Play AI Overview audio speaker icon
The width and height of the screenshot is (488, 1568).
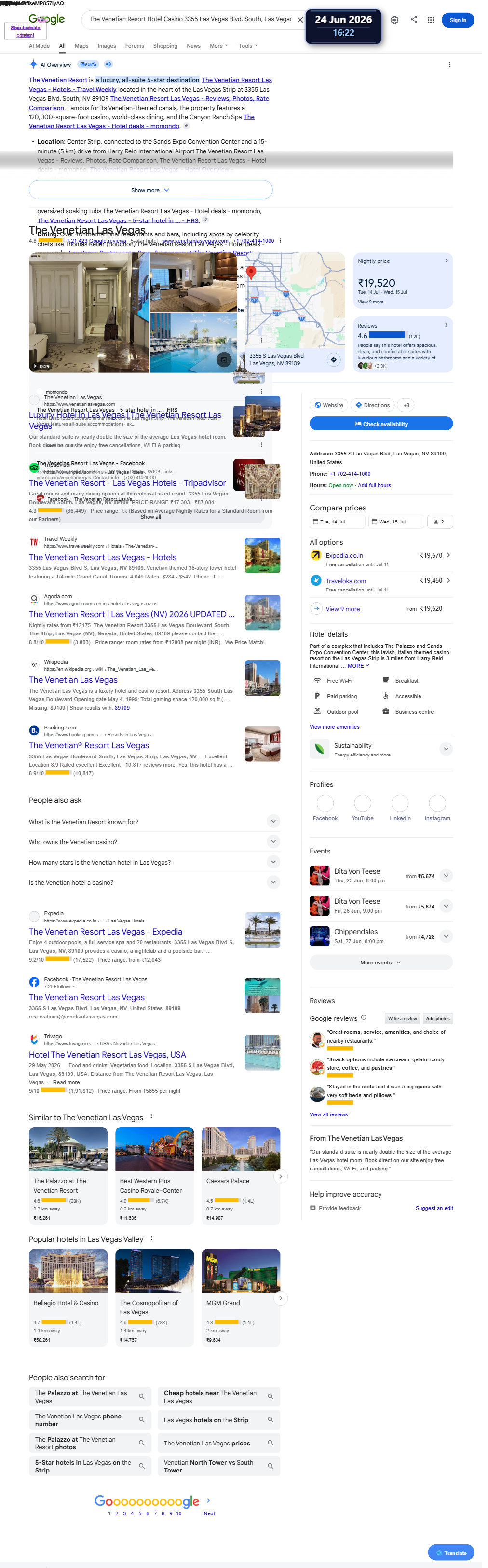tap(108, 64)
